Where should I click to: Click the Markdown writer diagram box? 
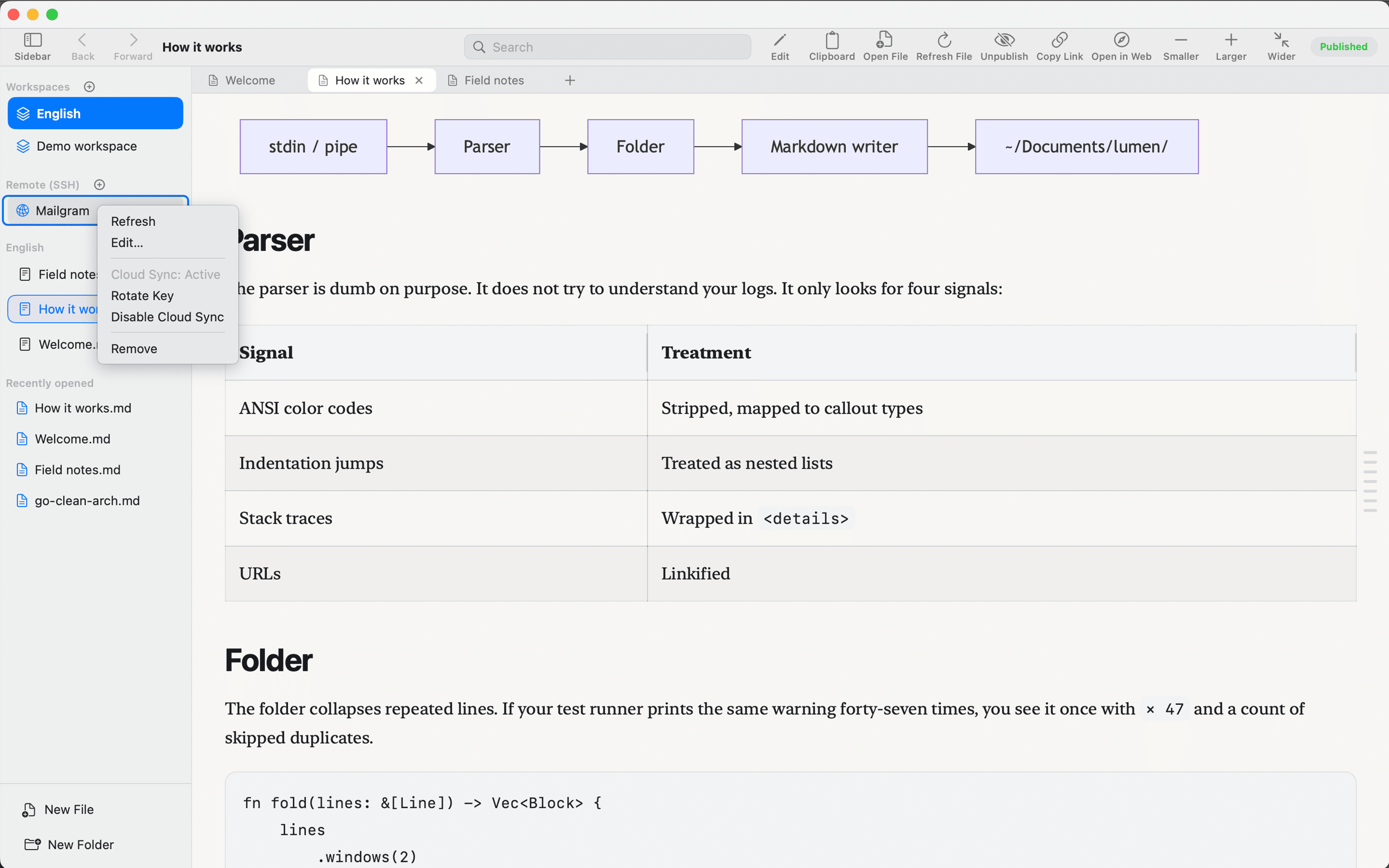click(834, 147)
